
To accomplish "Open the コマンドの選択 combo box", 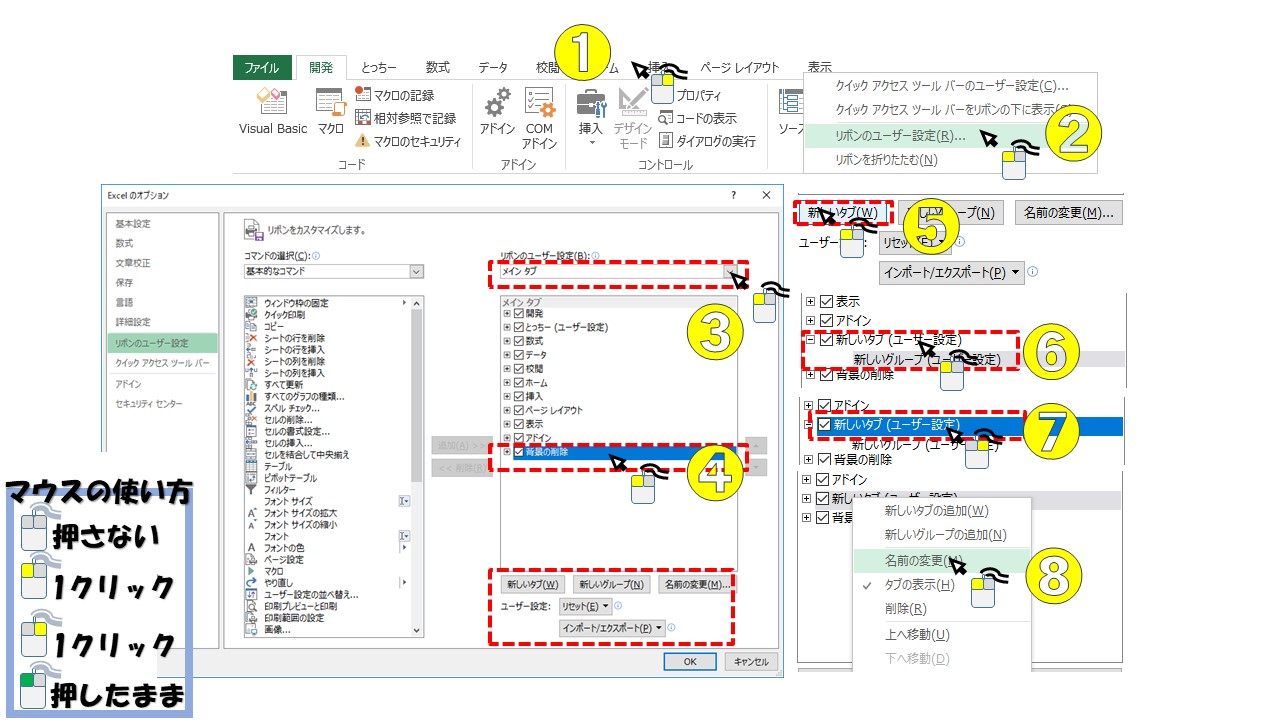I will pos(334,271).
